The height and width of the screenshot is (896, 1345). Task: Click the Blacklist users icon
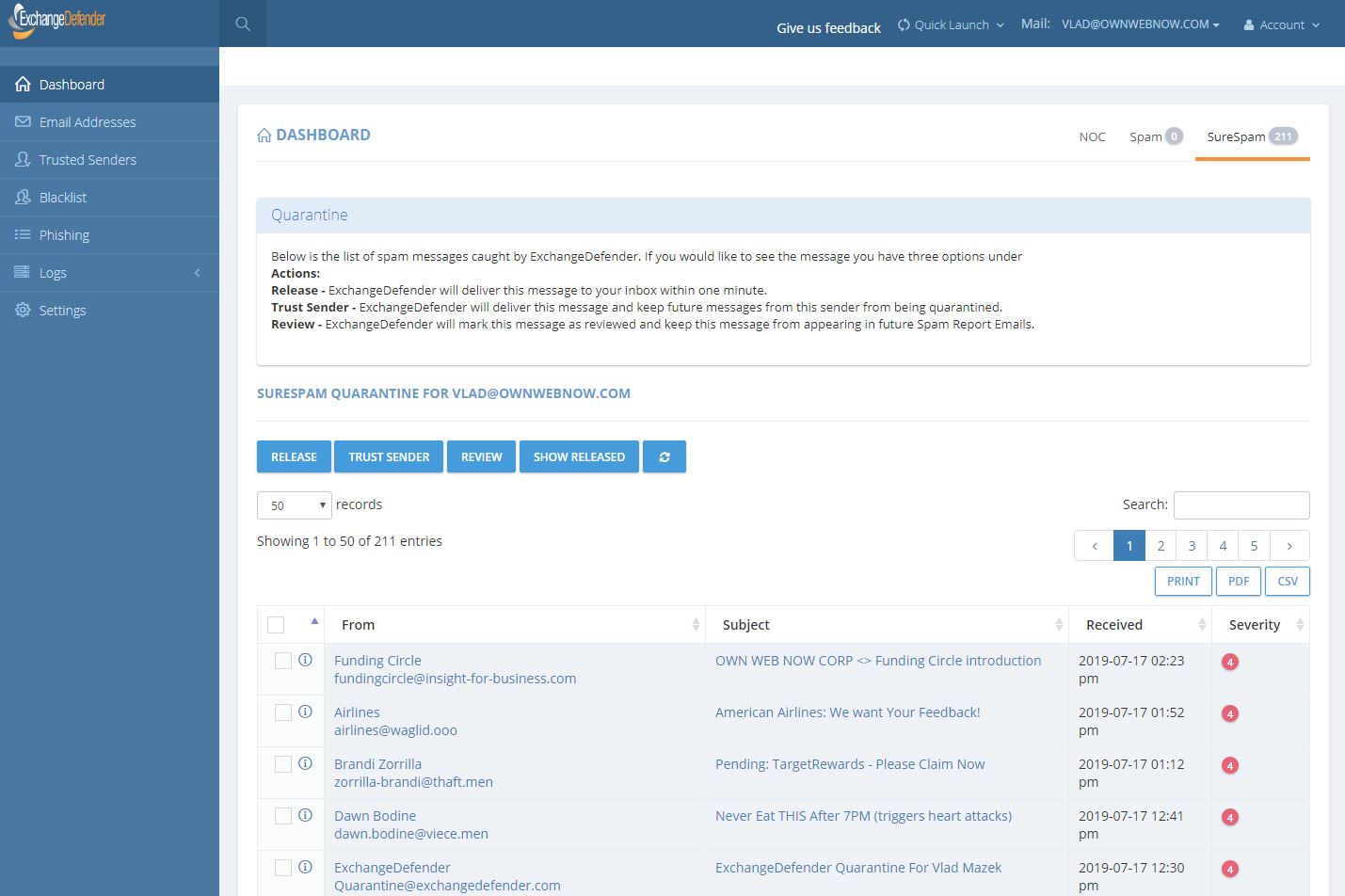(23, 197)
